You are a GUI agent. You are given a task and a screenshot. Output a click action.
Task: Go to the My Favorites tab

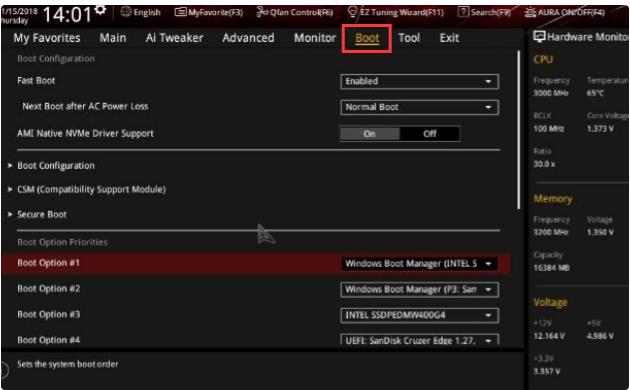click(47, 38)
